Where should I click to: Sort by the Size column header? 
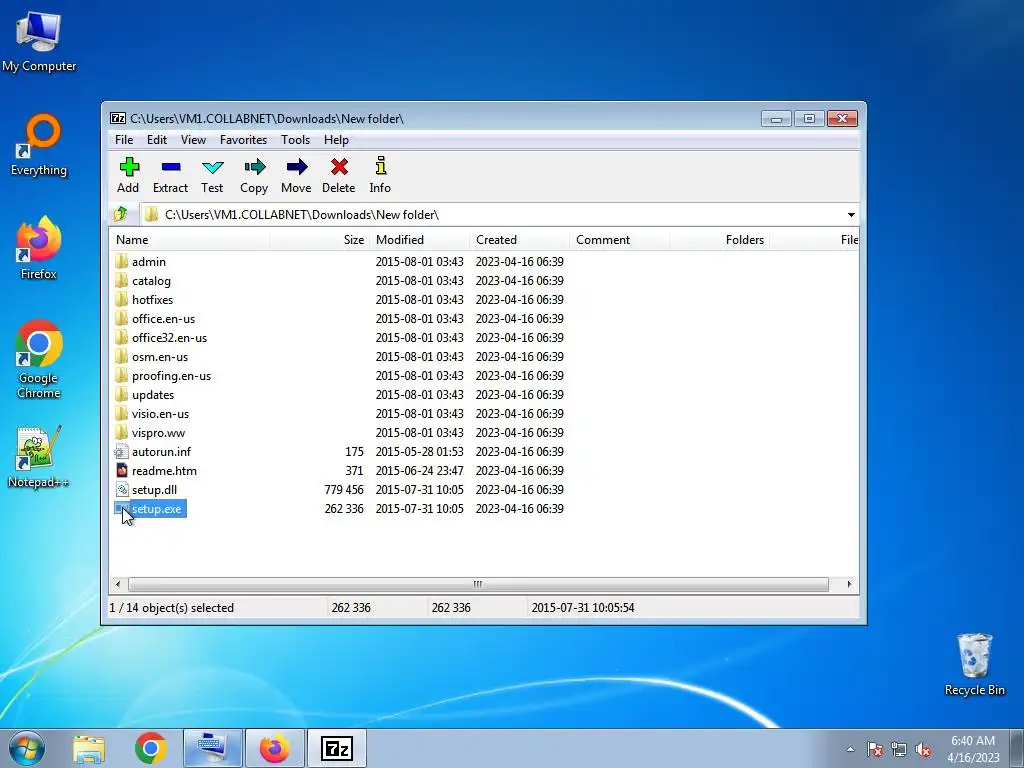[x=319, y=240]
